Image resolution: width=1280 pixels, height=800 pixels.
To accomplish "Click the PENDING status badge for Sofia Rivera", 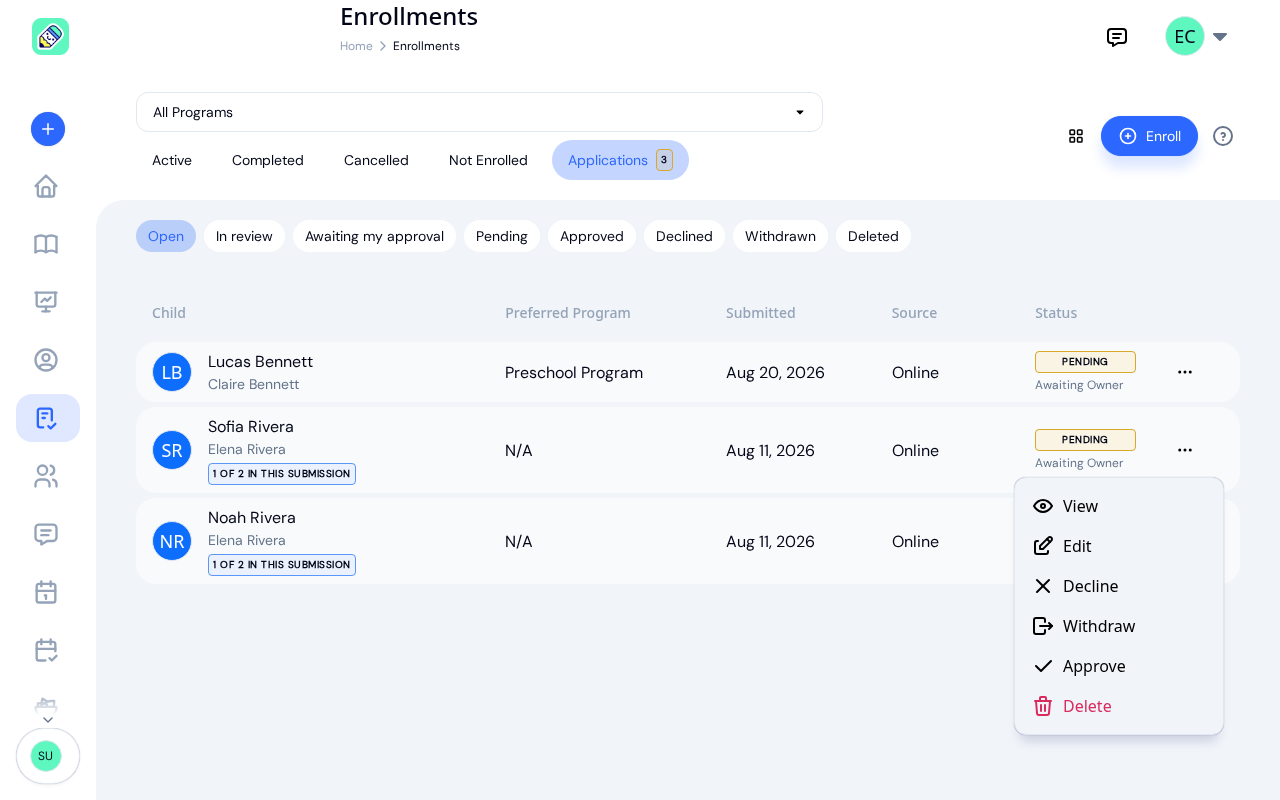I will (x=1085, y=440).
